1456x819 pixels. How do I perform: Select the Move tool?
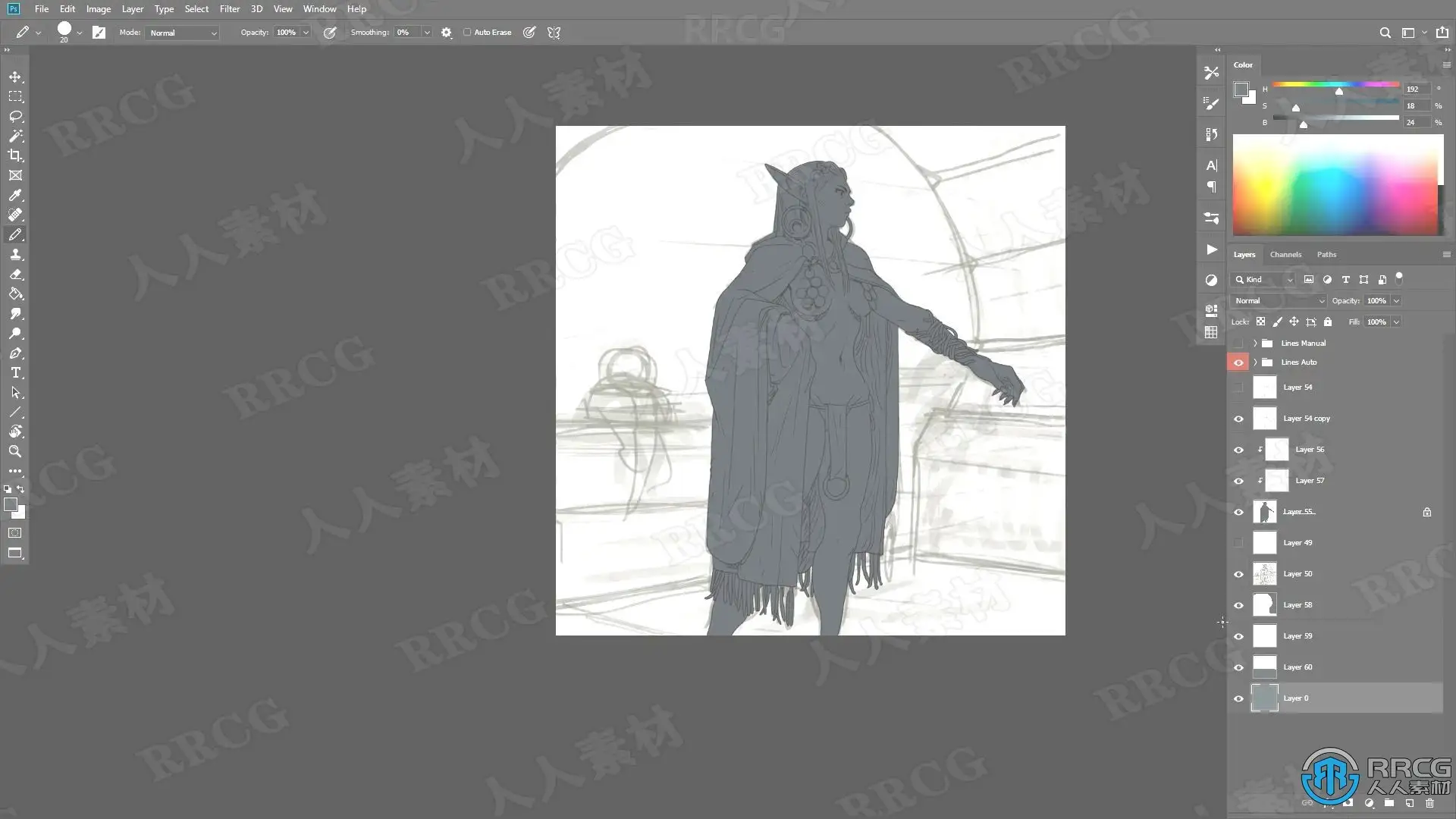(x=15, y=77)
